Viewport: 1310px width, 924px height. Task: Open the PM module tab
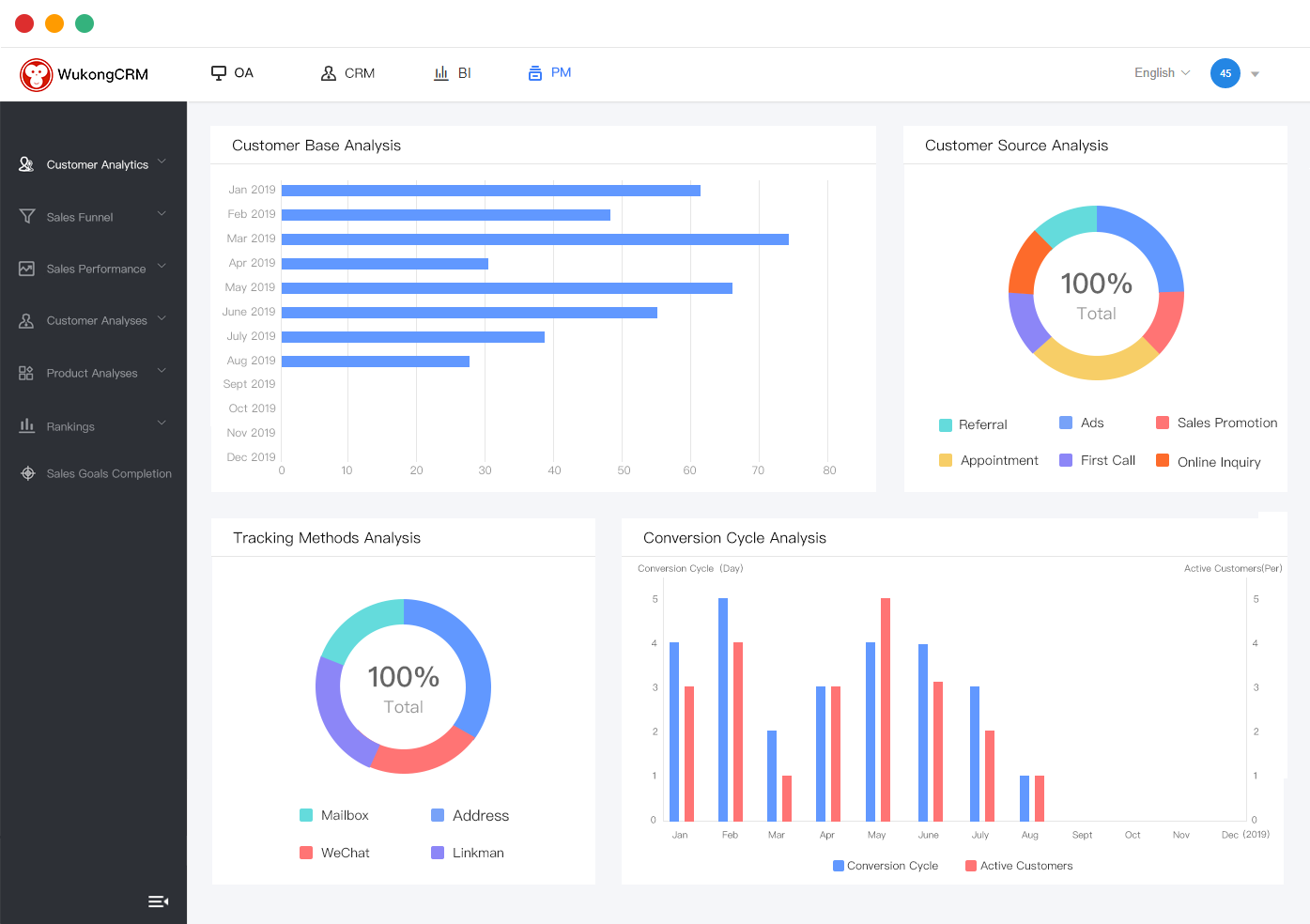click(x=549, y=73)
